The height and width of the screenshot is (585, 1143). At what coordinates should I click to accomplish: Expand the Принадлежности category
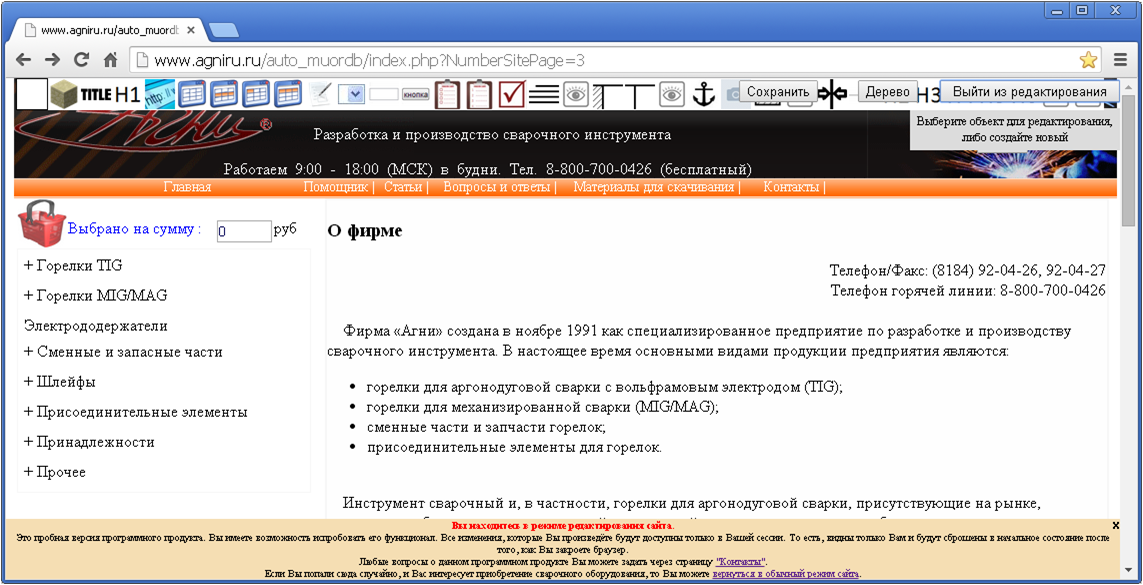[89, 442]
